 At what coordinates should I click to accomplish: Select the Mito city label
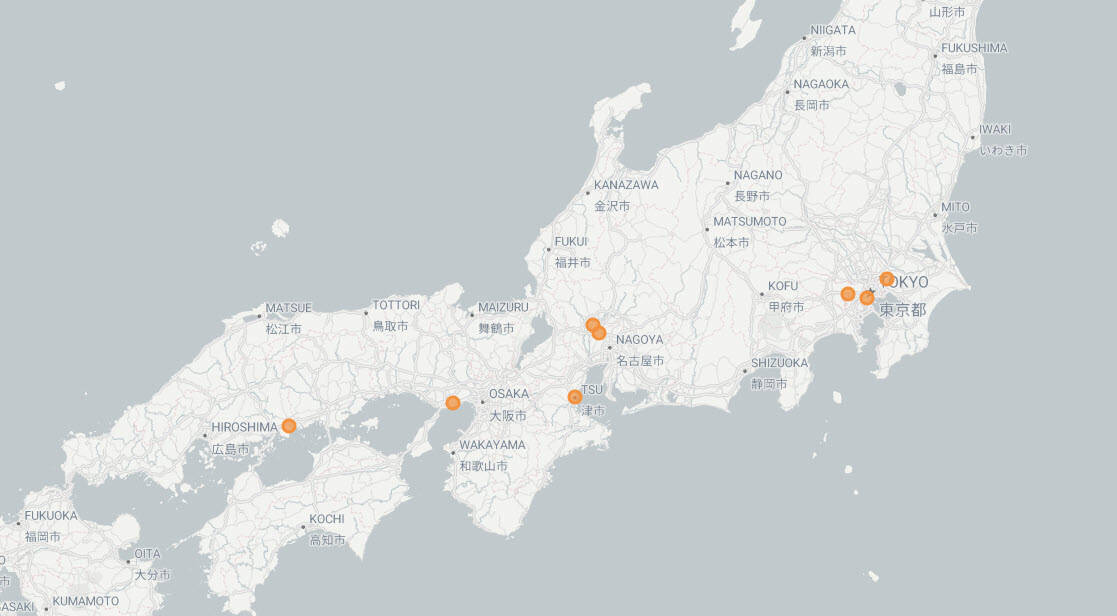(x=957, y=208)
